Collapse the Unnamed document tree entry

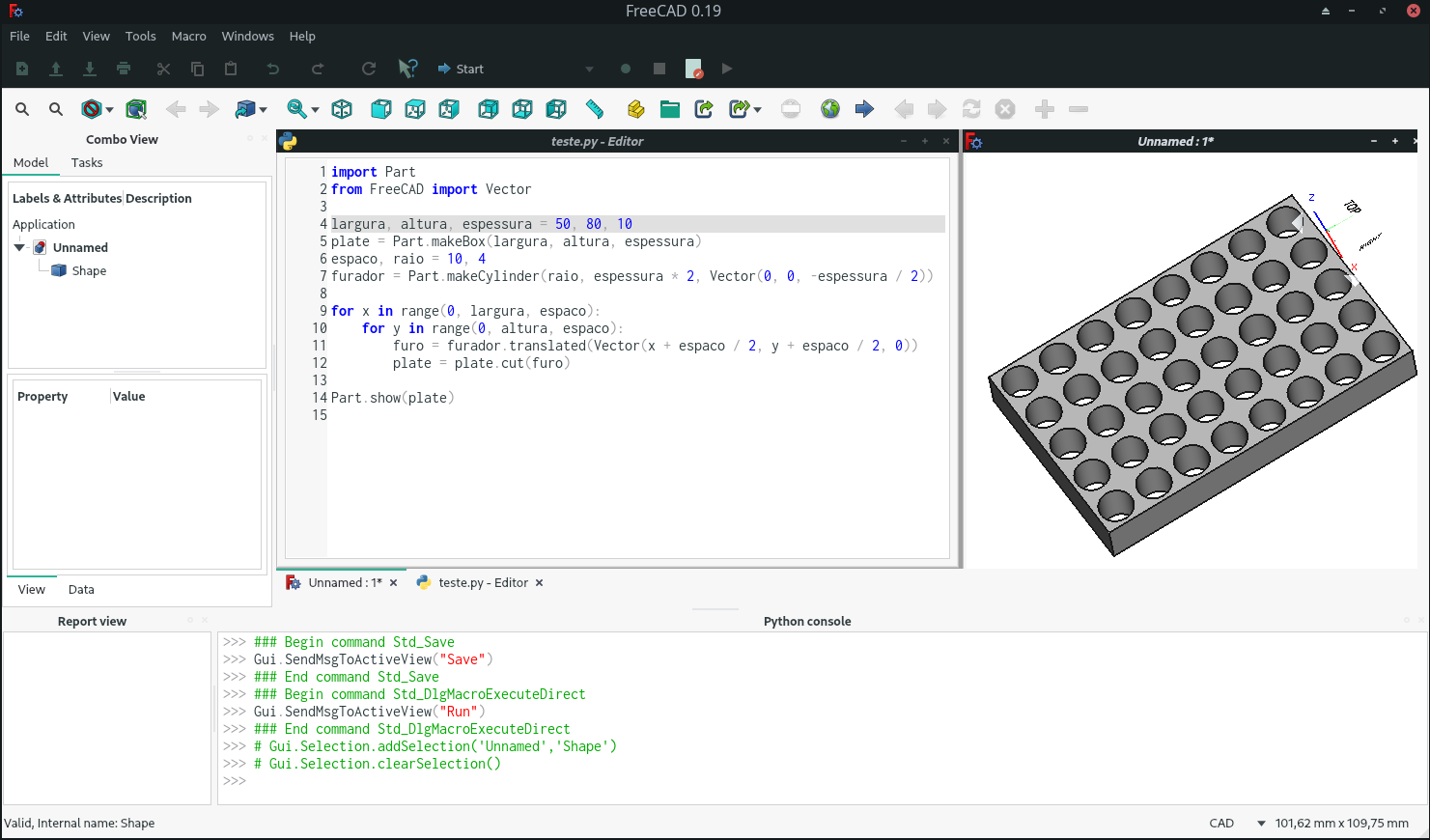click(20, 247)
